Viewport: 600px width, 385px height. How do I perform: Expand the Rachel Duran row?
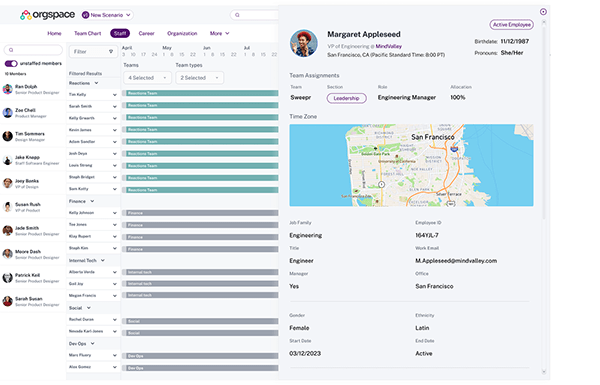[x=114, y=320]
